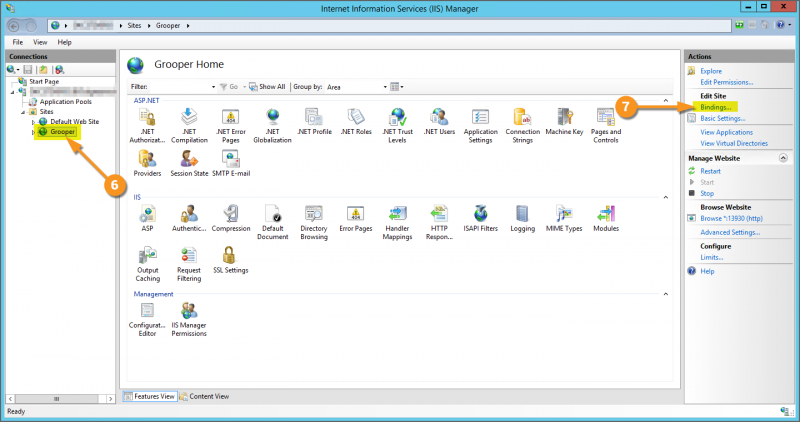Open the Providers feature
The height and width of the screenshot is (422, 800).
click(x=147, y=163)
